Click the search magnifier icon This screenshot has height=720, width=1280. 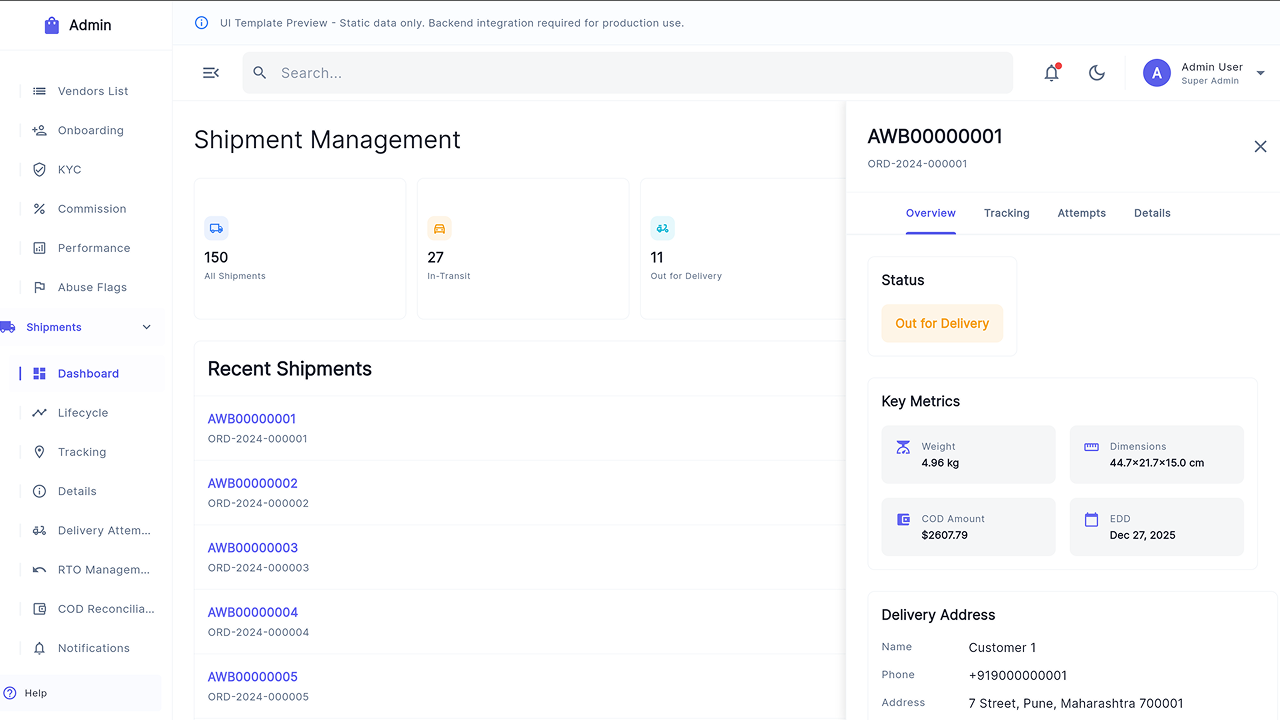click(260, 73)
